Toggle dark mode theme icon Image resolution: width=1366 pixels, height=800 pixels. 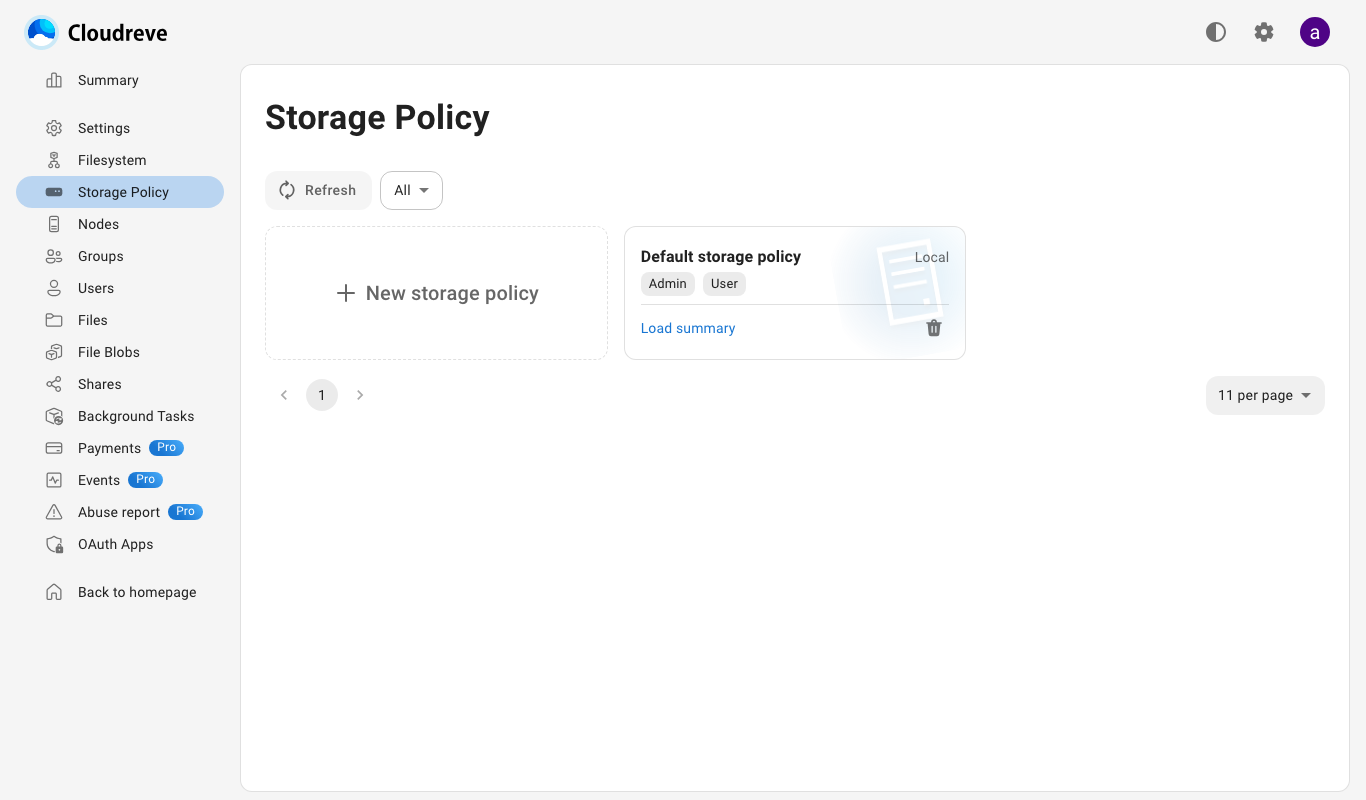point(1216,32)
